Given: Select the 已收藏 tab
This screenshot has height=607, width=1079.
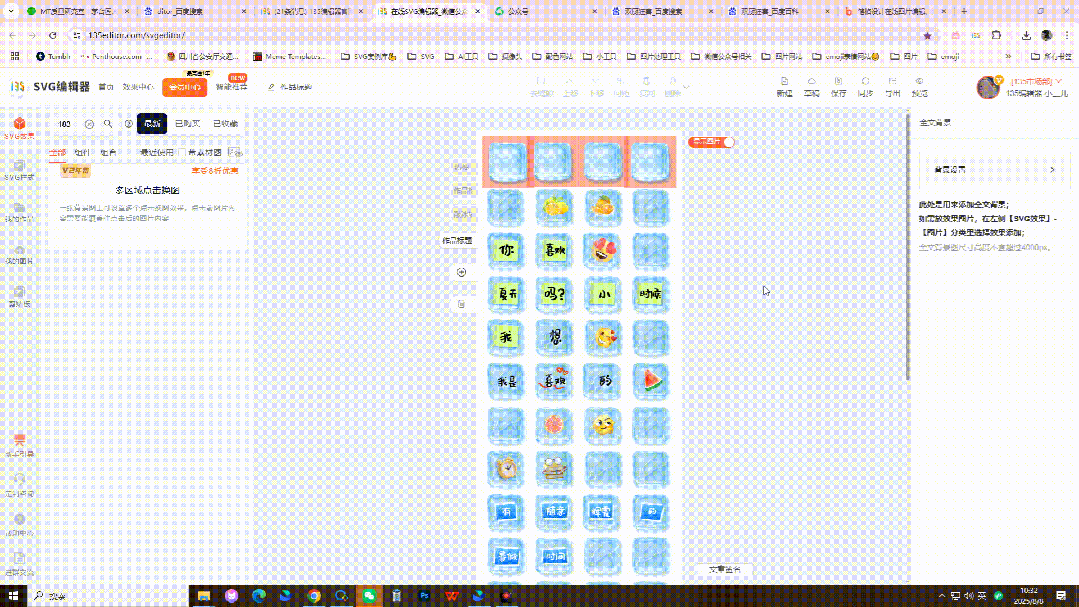Looking at the screenshot, I should tap(225, 124).
